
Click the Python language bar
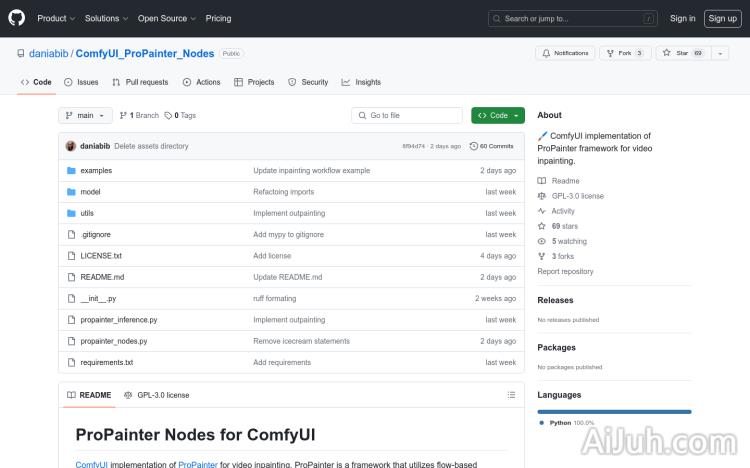[614, 412]
